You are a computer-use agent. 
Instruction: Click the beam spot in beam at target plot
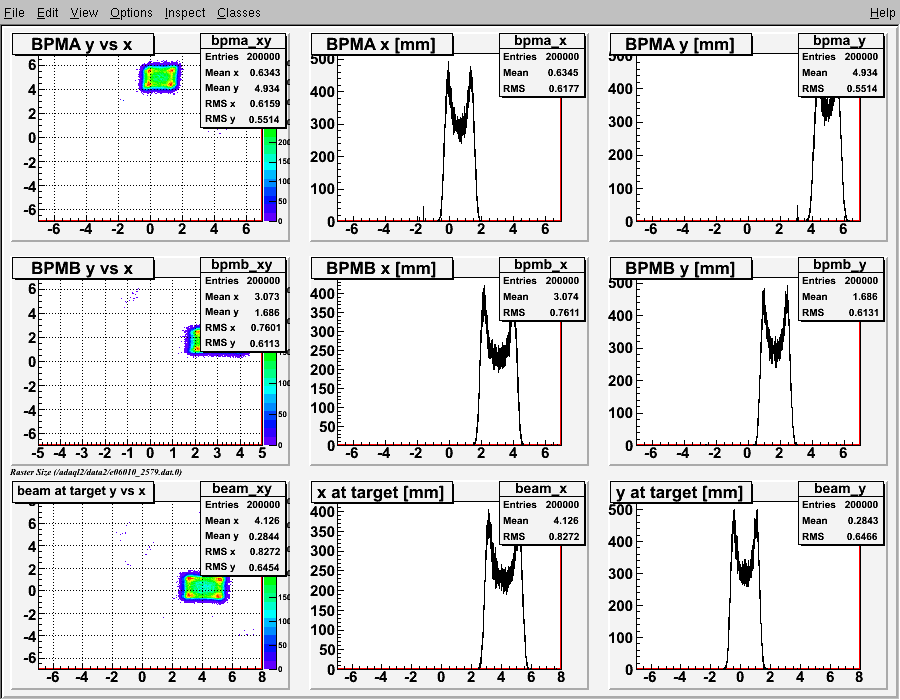click(204, 587)
